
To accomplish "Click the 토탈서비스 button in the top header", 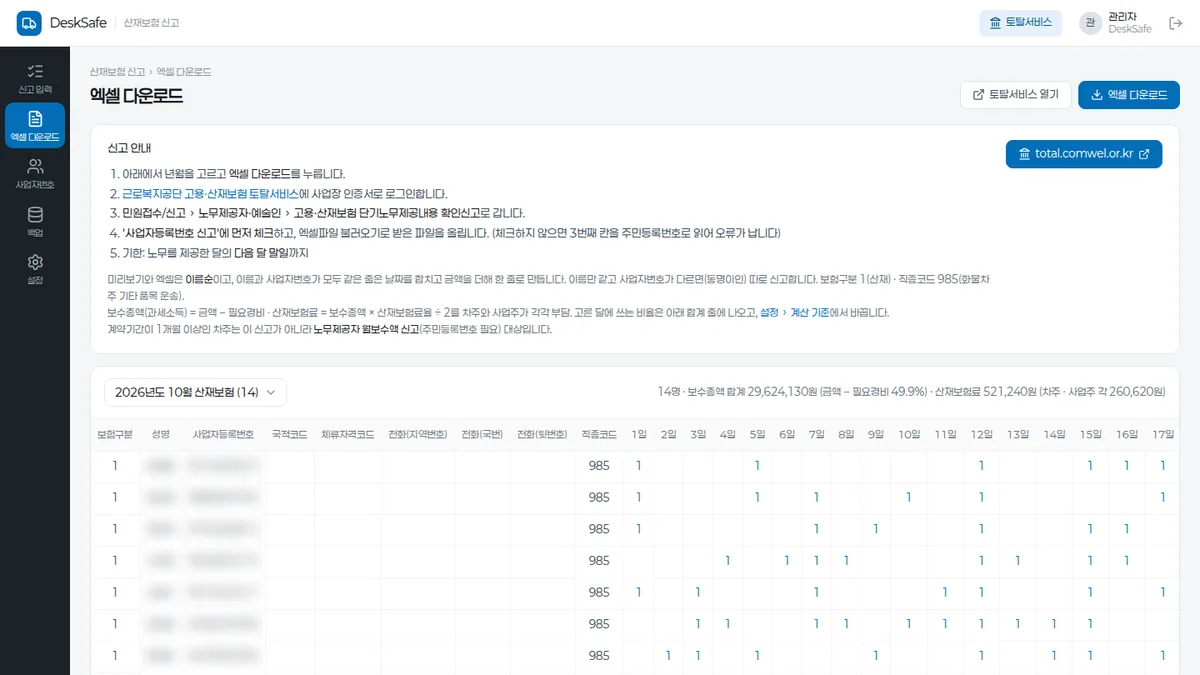I will coord(1020,23).
